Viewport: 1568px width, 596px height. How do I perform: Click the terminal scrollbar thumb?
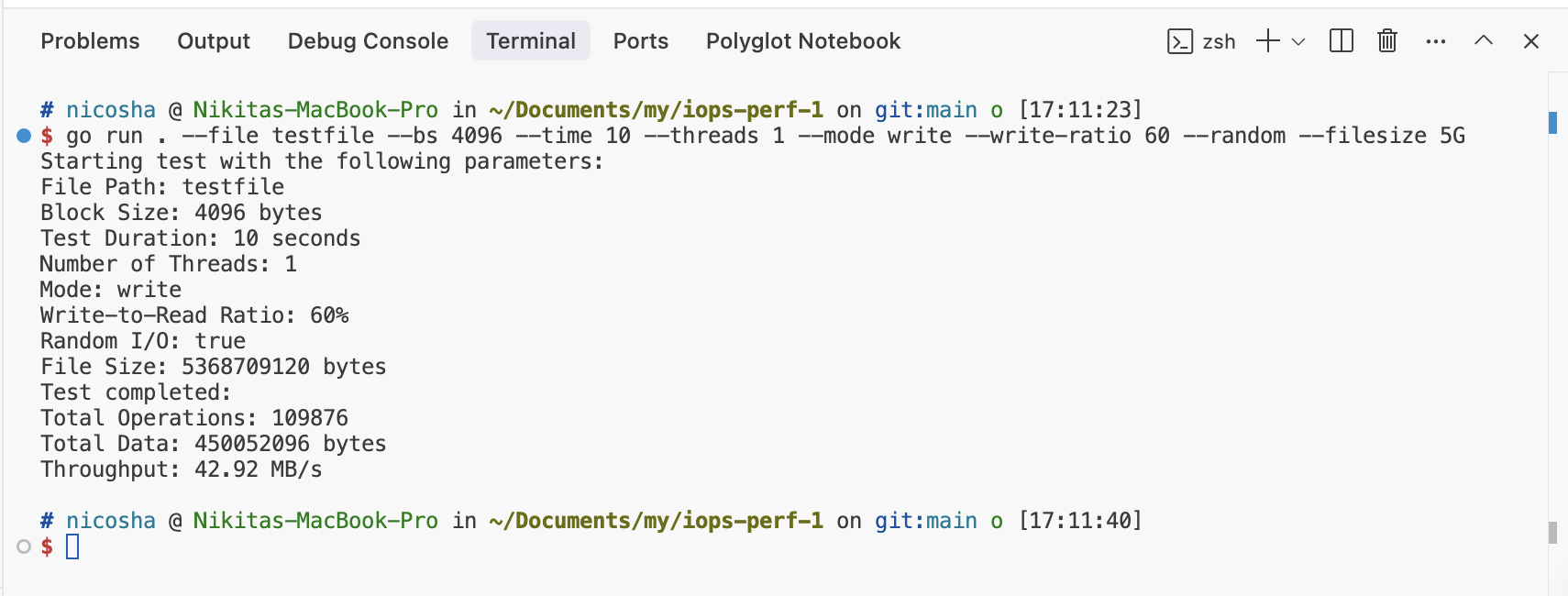[x=1552, y=533]
